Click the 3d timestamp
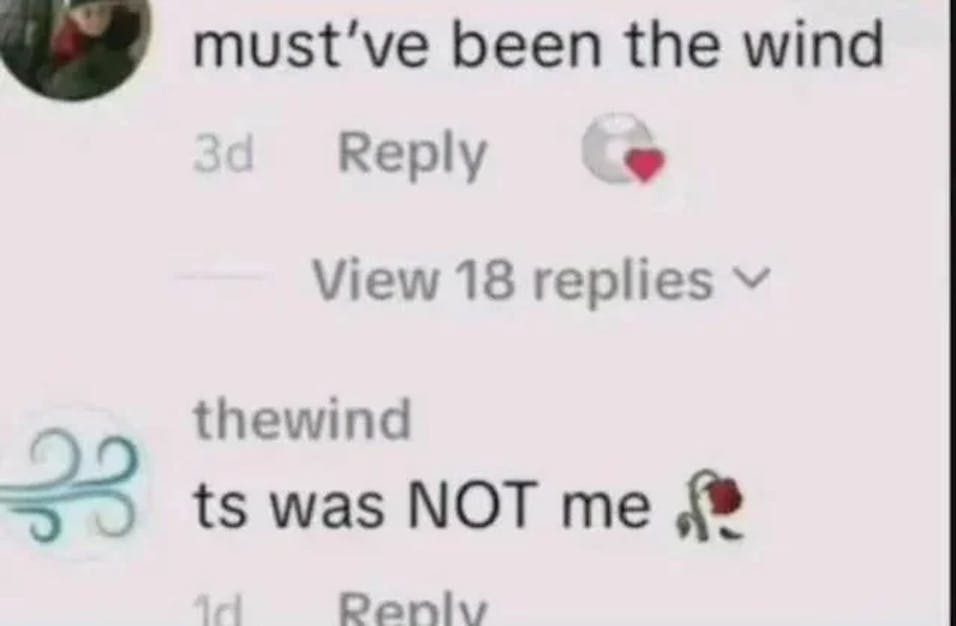956x626 pixels. click(x=223, y=154)
